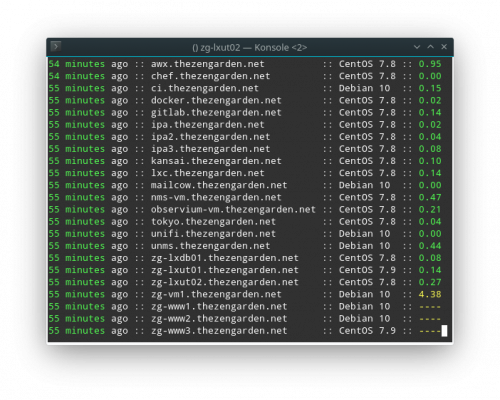Select hostname ci.thezengarden.net
The image size is (500, 400).
(205, 88)
